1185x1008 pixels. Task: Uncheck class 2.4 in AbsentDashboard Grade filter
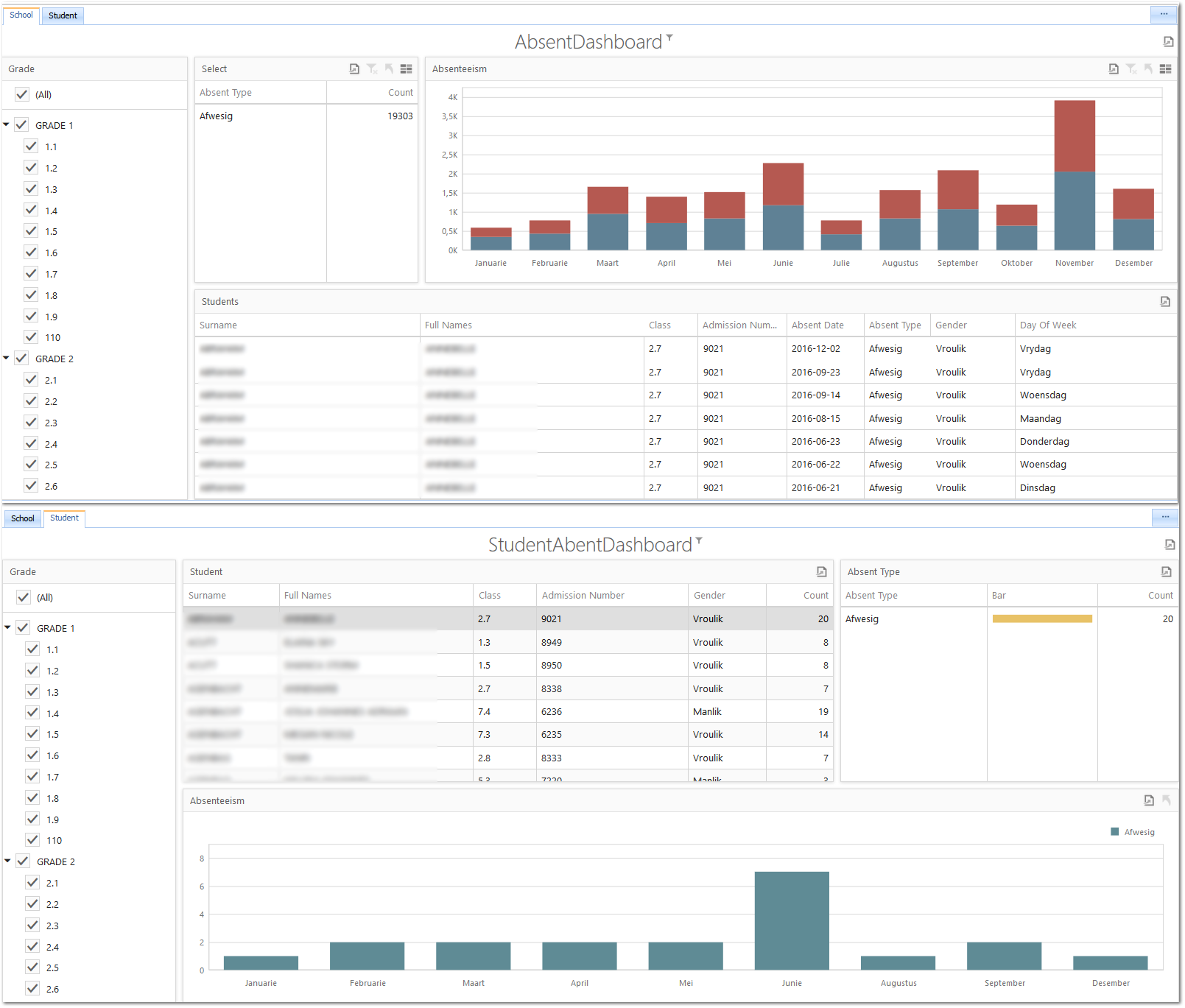point(31,444)
